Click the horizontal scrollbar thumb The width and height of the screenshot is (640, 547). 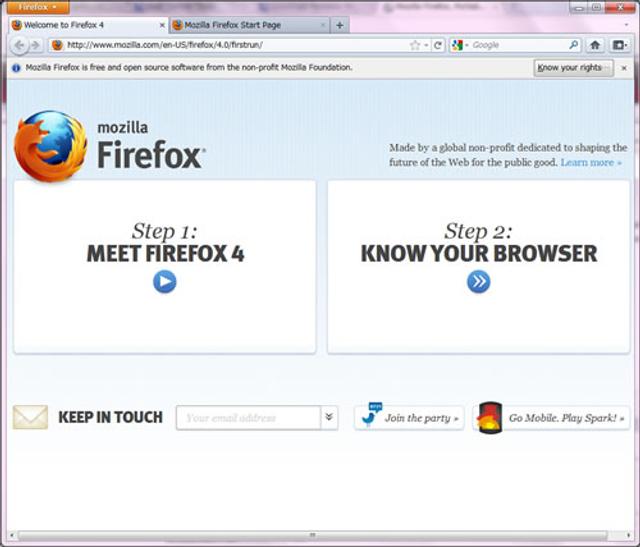tap(312, 535)
